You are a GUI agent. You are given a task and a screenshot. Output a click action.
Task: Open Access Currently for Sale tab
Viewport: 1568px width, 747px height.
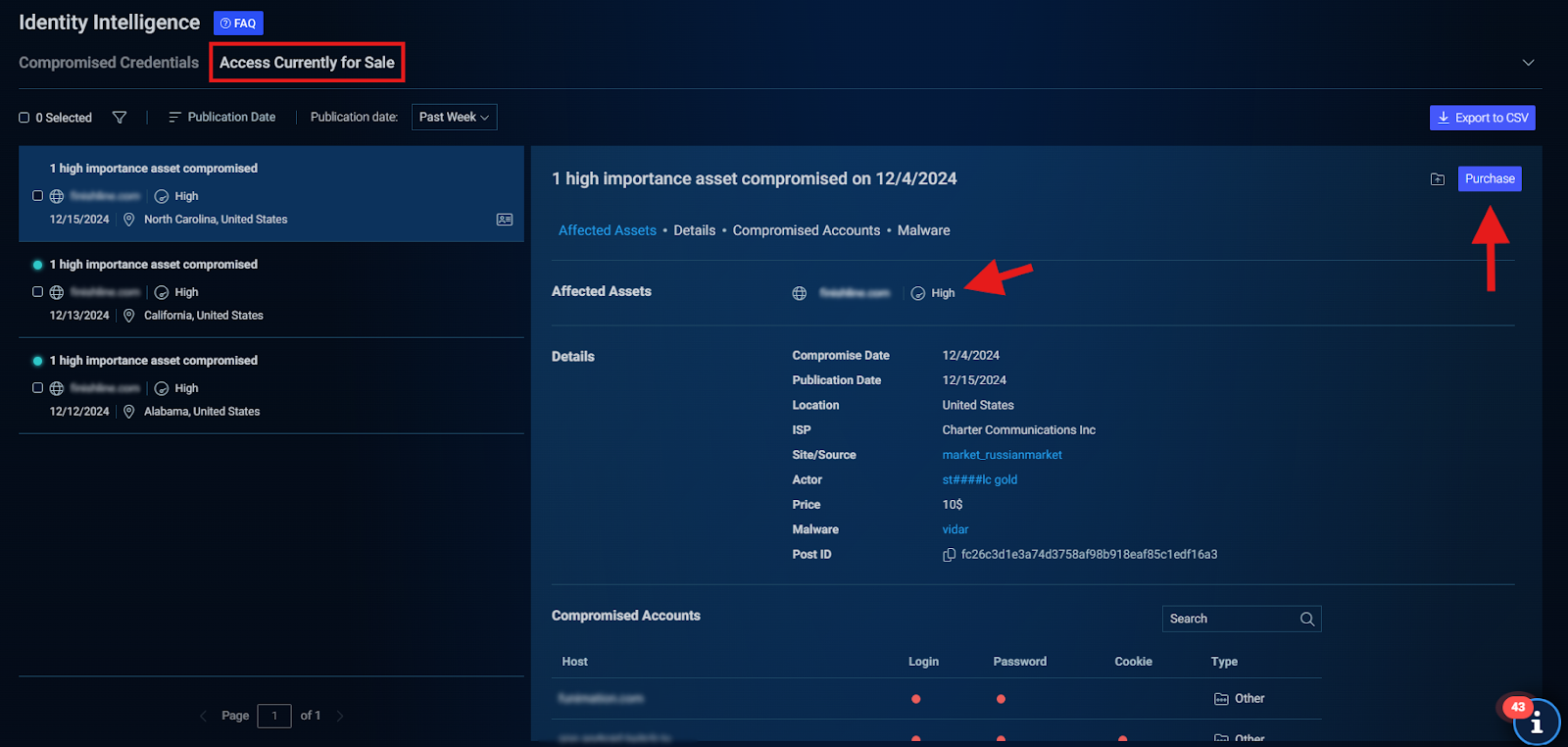tap(307, 63)
